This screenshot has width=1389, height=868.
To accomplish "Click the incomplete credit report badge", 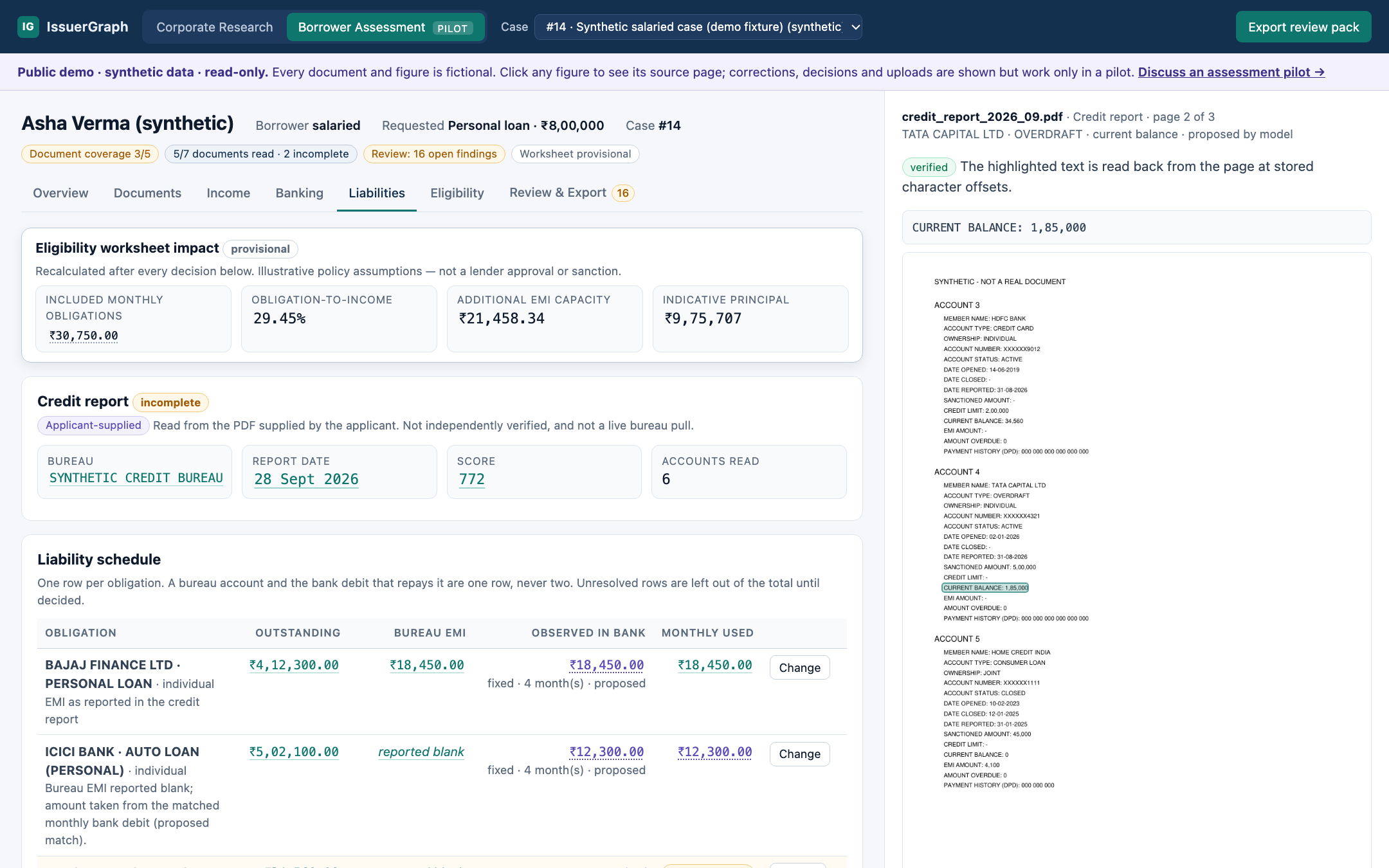I will tap(170, 402).
